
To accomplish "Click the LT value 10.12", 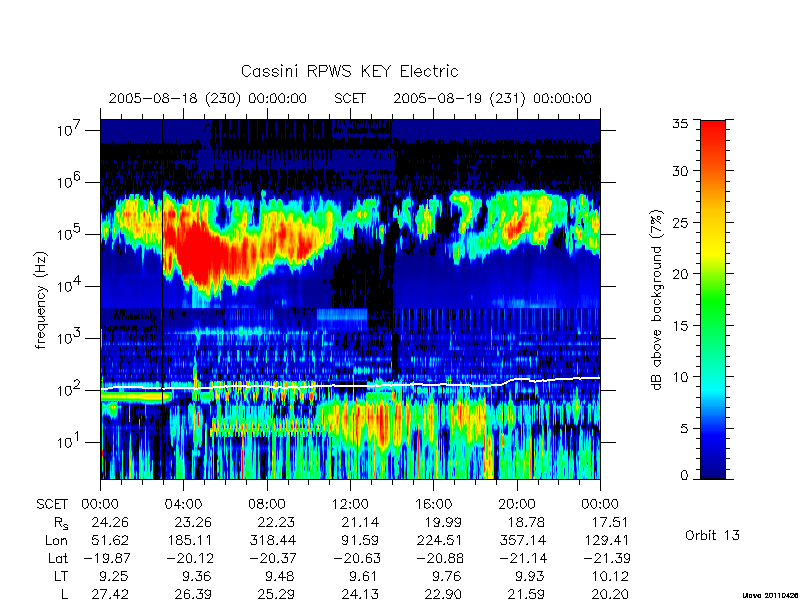I will point(609,577).
